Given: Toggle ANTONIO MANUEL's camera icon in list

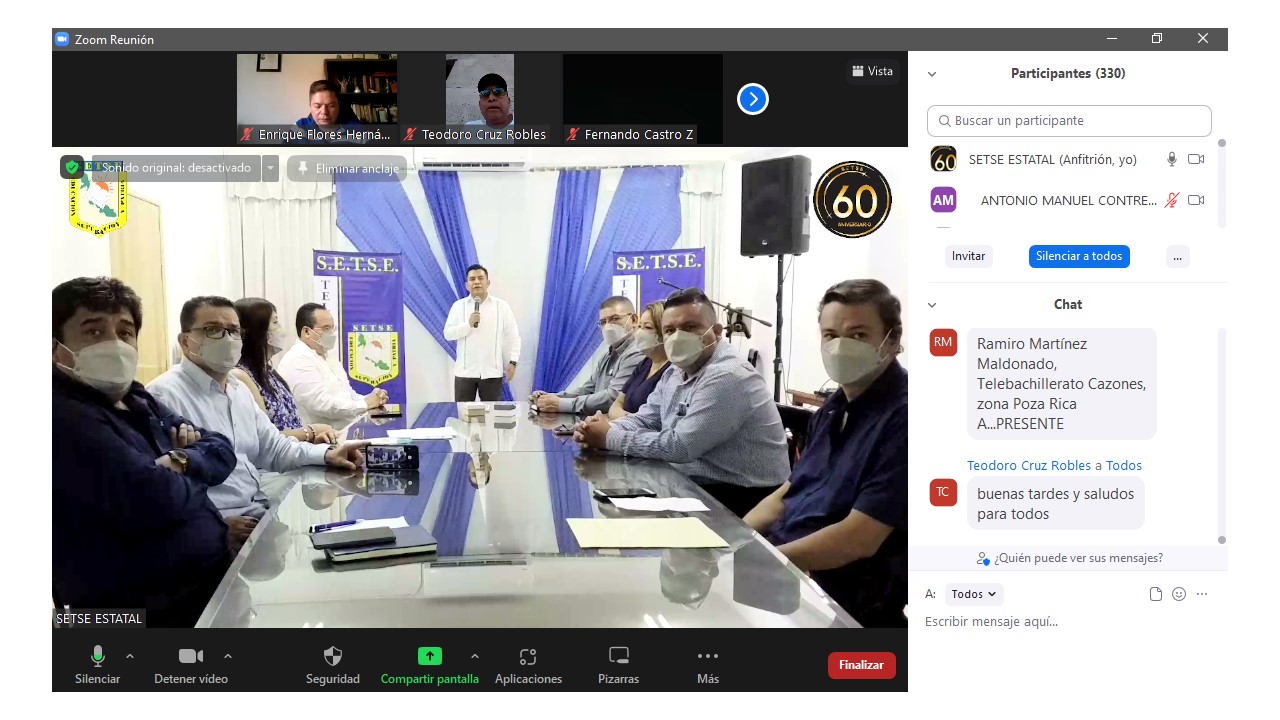Looking at the screenshot, I should [1196, 200].
